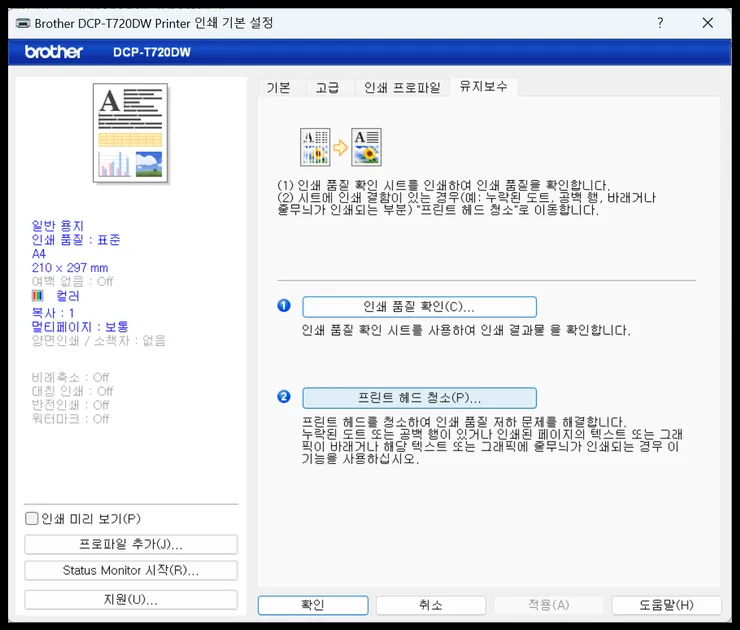Click the 프로파일 추가(J)... button
The width and height of the screenshot is (740, 630).
(x=131, y=544)
